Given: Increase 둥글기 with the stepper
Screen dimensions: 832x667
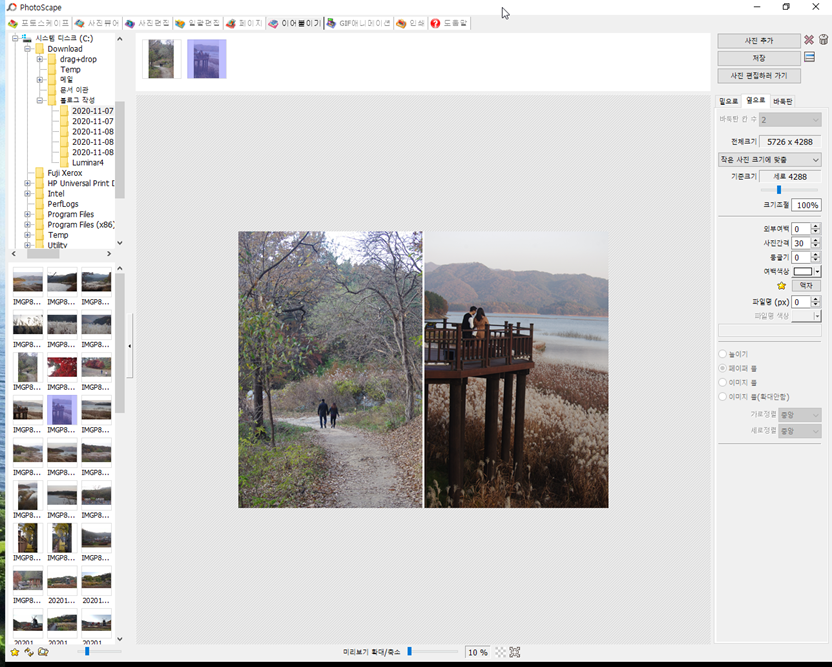Looking at the screenshot, I should (816, 255).
